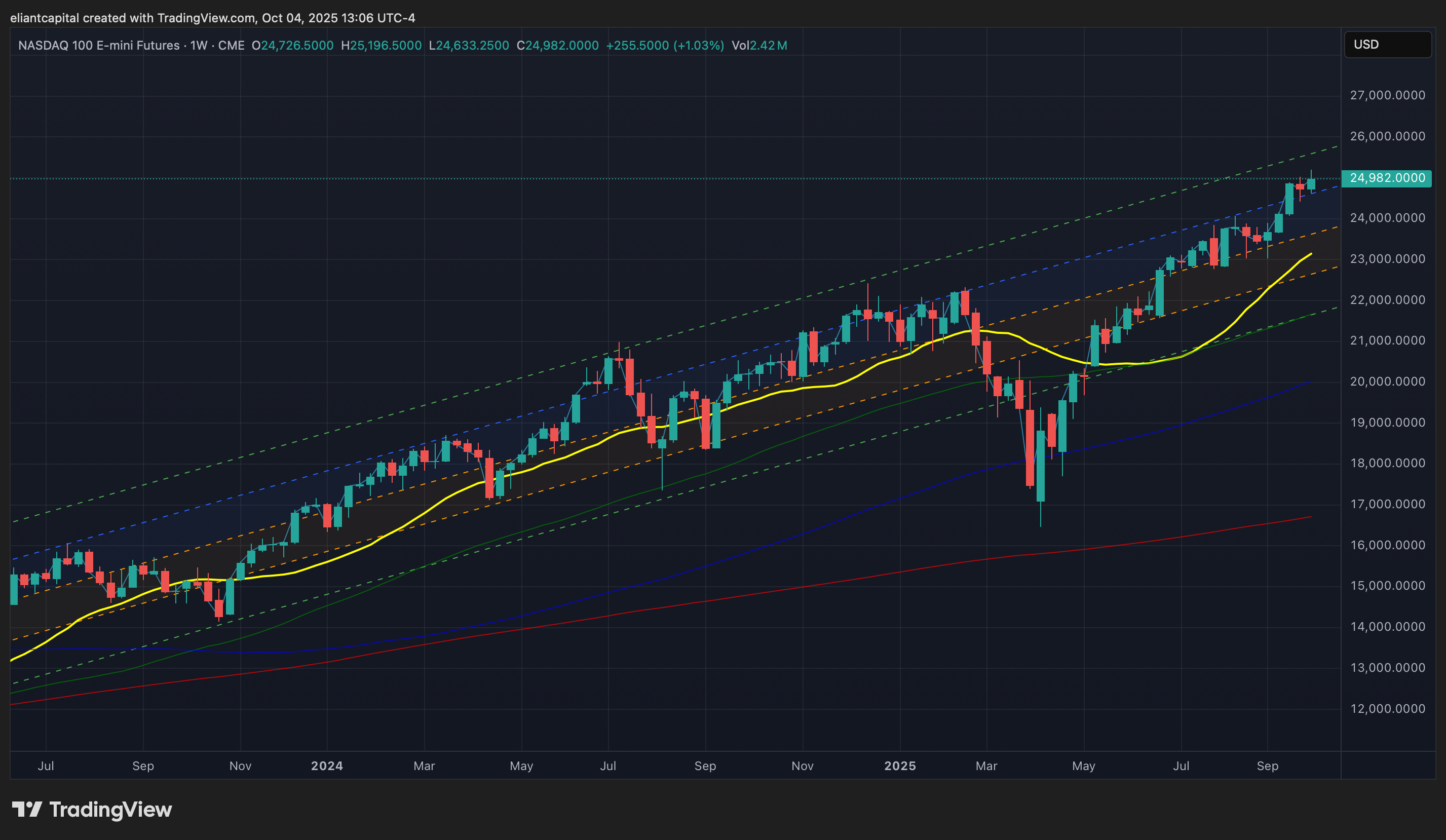Click the end of yellow moving average line
This screenshot has width=1446, height=840.
pos(1311,254)
